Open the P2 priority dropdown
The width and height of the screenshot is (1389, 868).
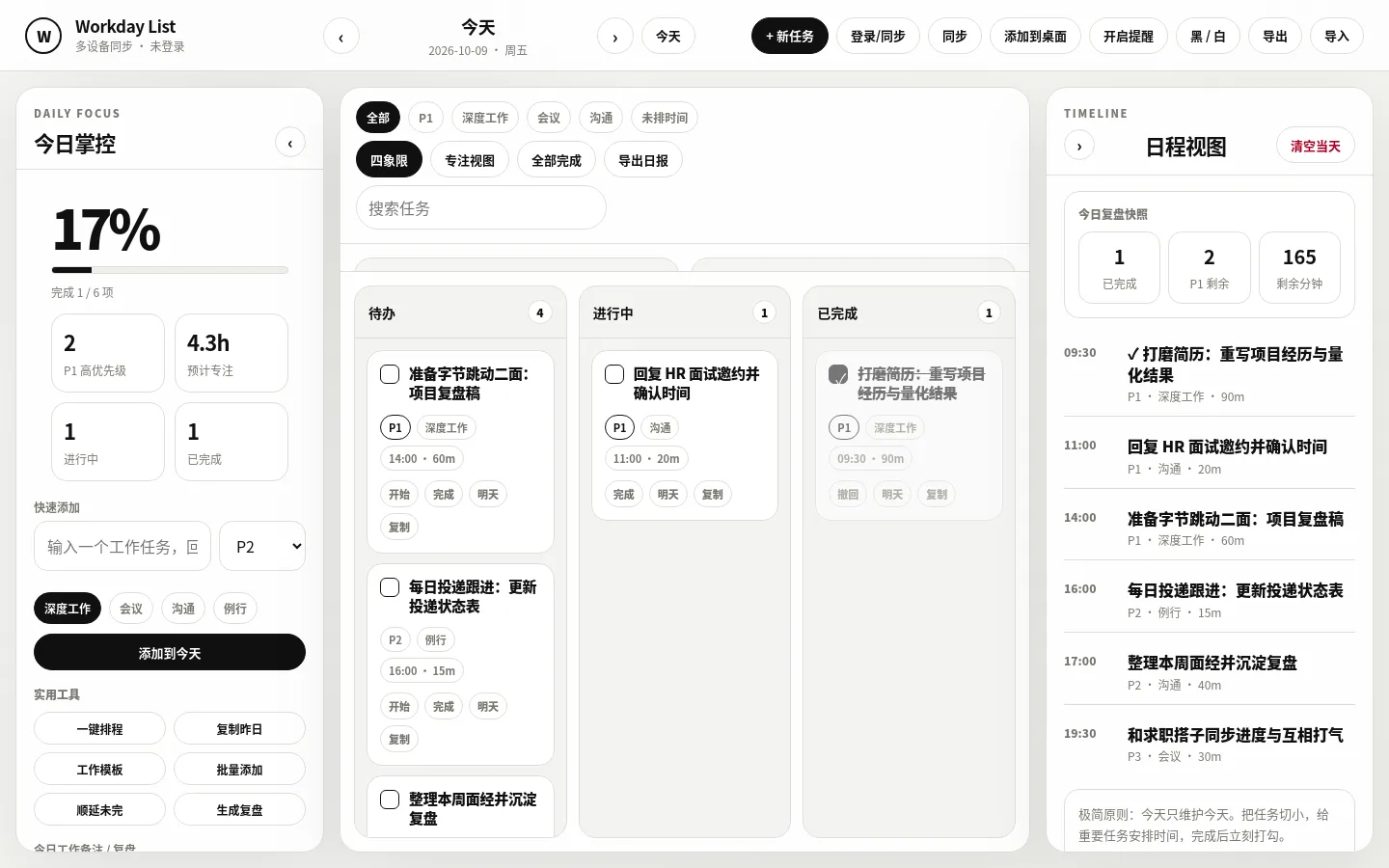[x=262, y=547]
